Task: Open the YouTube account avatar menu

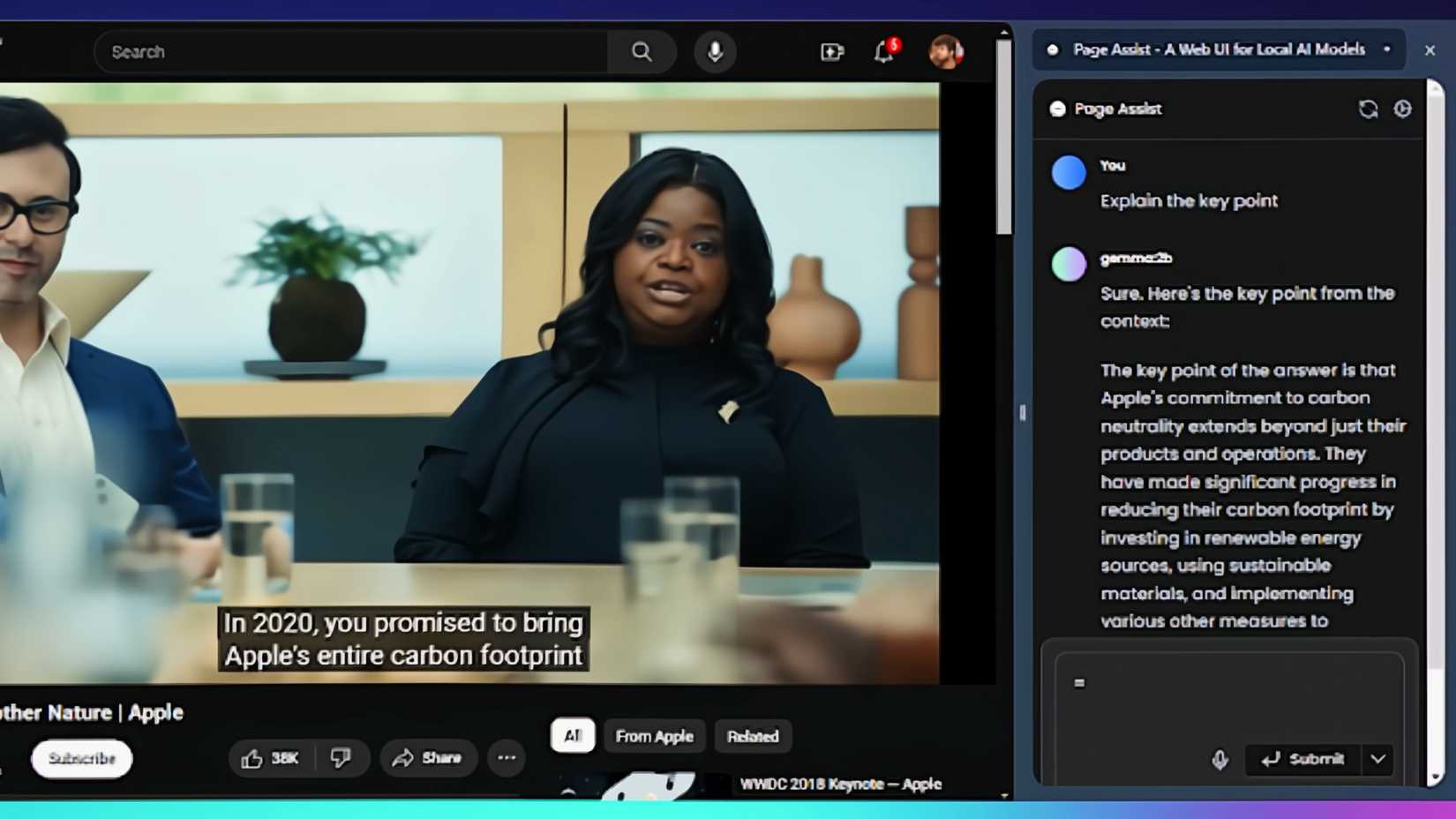Action: 946,52
